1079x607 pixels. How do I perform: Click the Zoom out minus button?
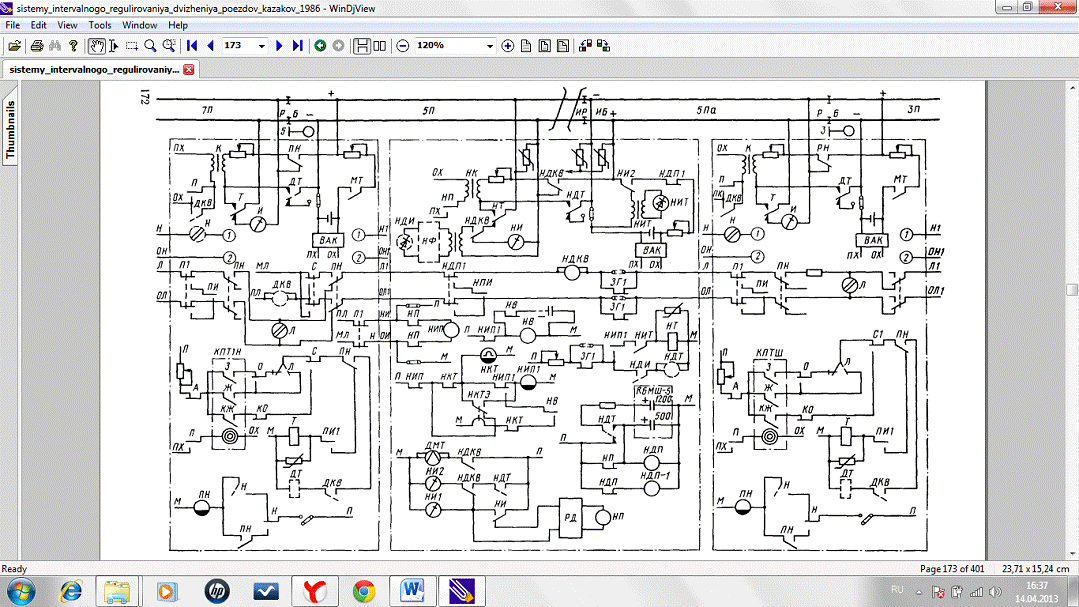click(x=403, y=46)
